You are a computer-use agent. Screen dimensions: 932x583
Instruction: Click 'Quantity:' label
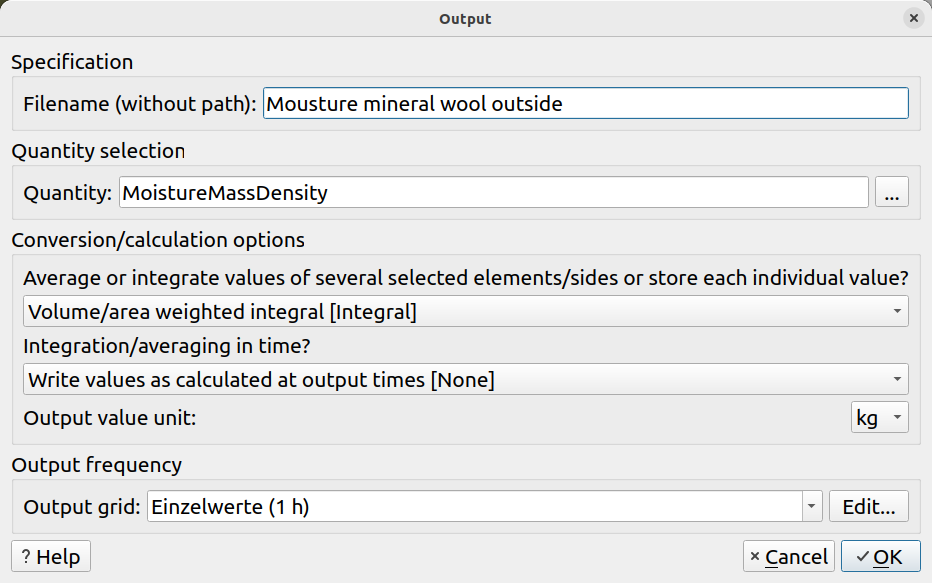67,193
